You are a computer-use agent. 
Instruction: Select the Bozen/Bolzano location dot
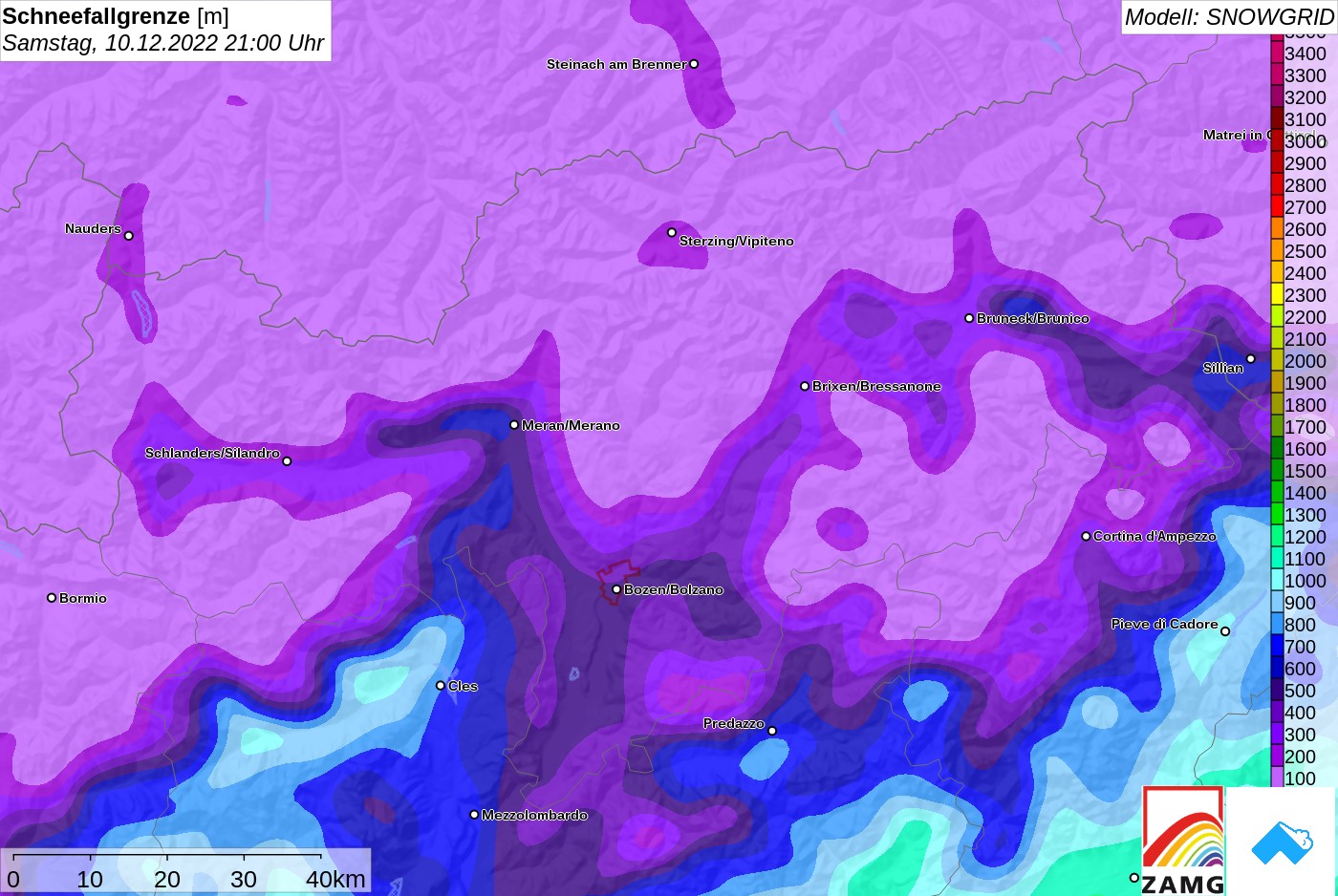pyautogui.click(x=616, y=589)
